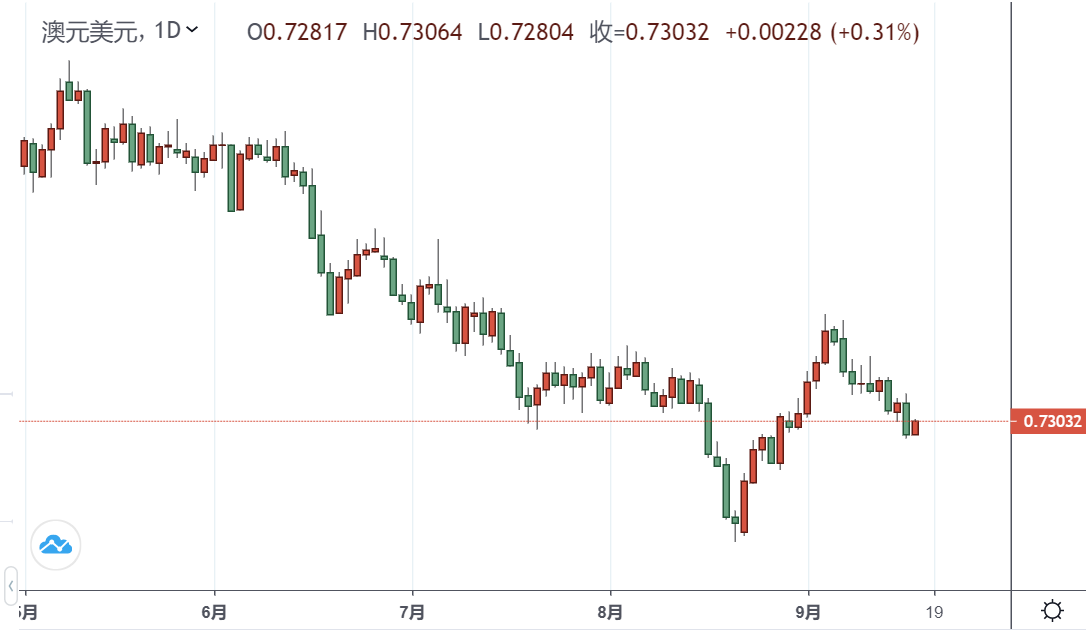This screenshot has width=1086, height=639.
Task: Click the lowest red candle in late August
Action: (743, 506)
